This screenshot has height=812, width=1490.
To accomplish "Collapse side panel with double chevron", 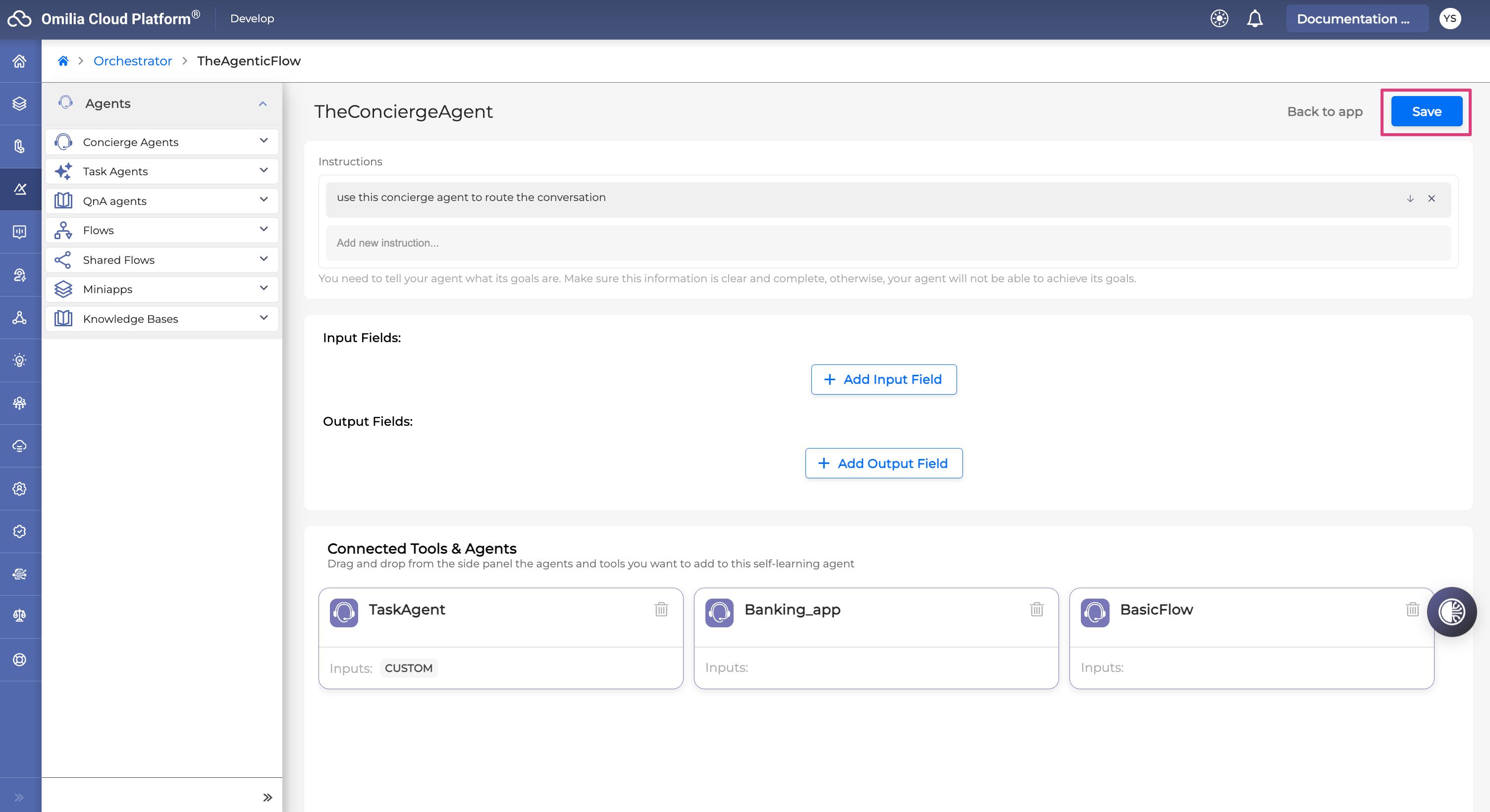I will [x=267, y=798].
